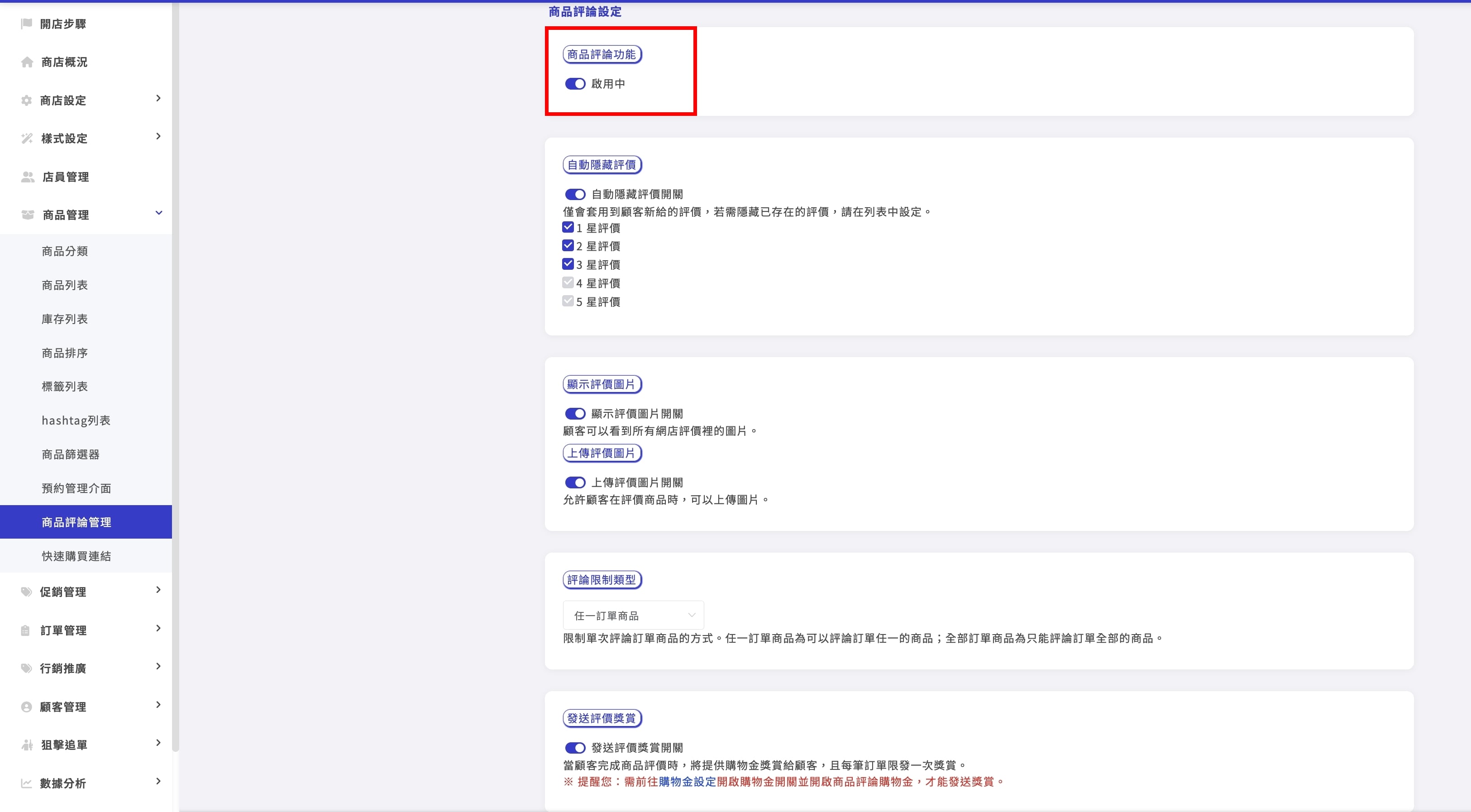Expand the 樣式設定 menu chevron
Image resolution: width=1471 pixels, height=812 pixels.
(158, 137)
